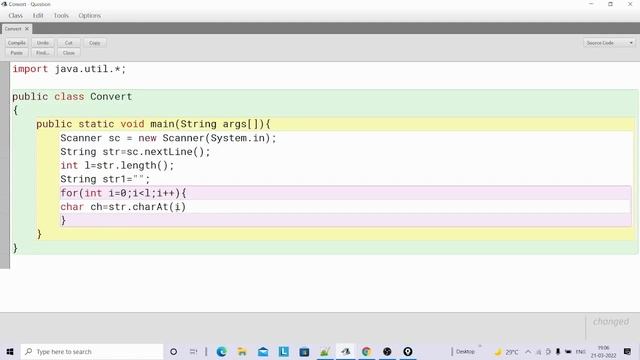The height and width of the screenshot is (360, 640).
Task: Click the Copy toolbar button
Action: click(x=95, y=43)
